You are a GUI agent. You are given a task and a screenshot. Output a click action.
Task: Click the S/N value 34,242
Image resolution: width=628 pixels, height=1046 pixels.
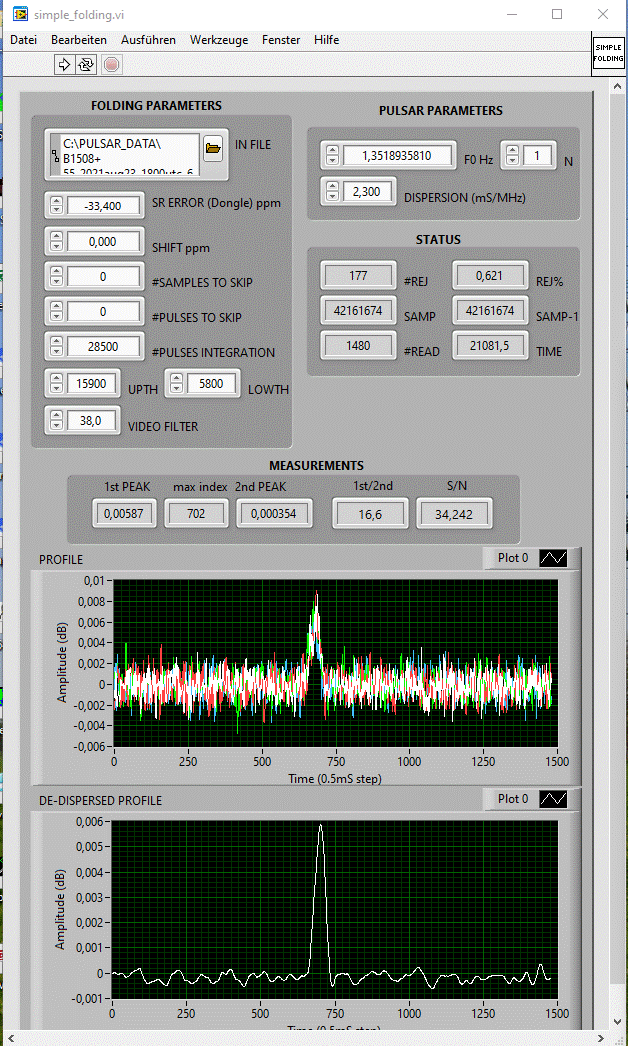pos(454,513)
